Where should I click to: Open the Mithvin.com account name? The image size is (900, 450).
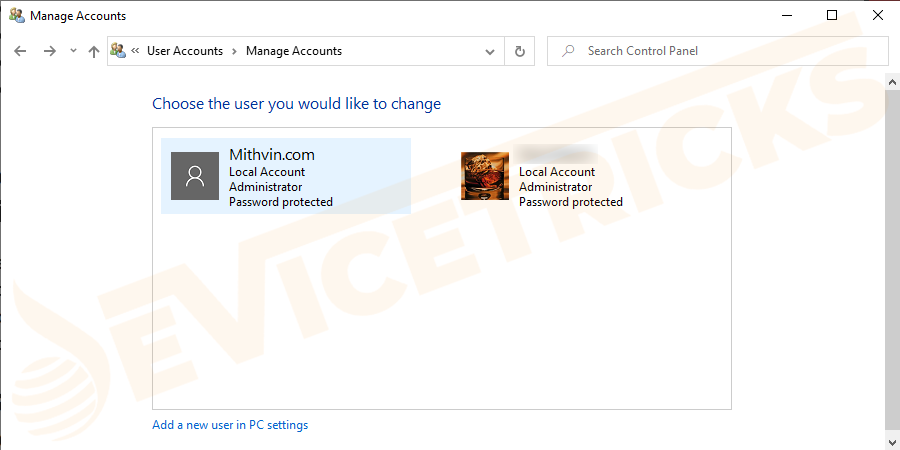272,155
